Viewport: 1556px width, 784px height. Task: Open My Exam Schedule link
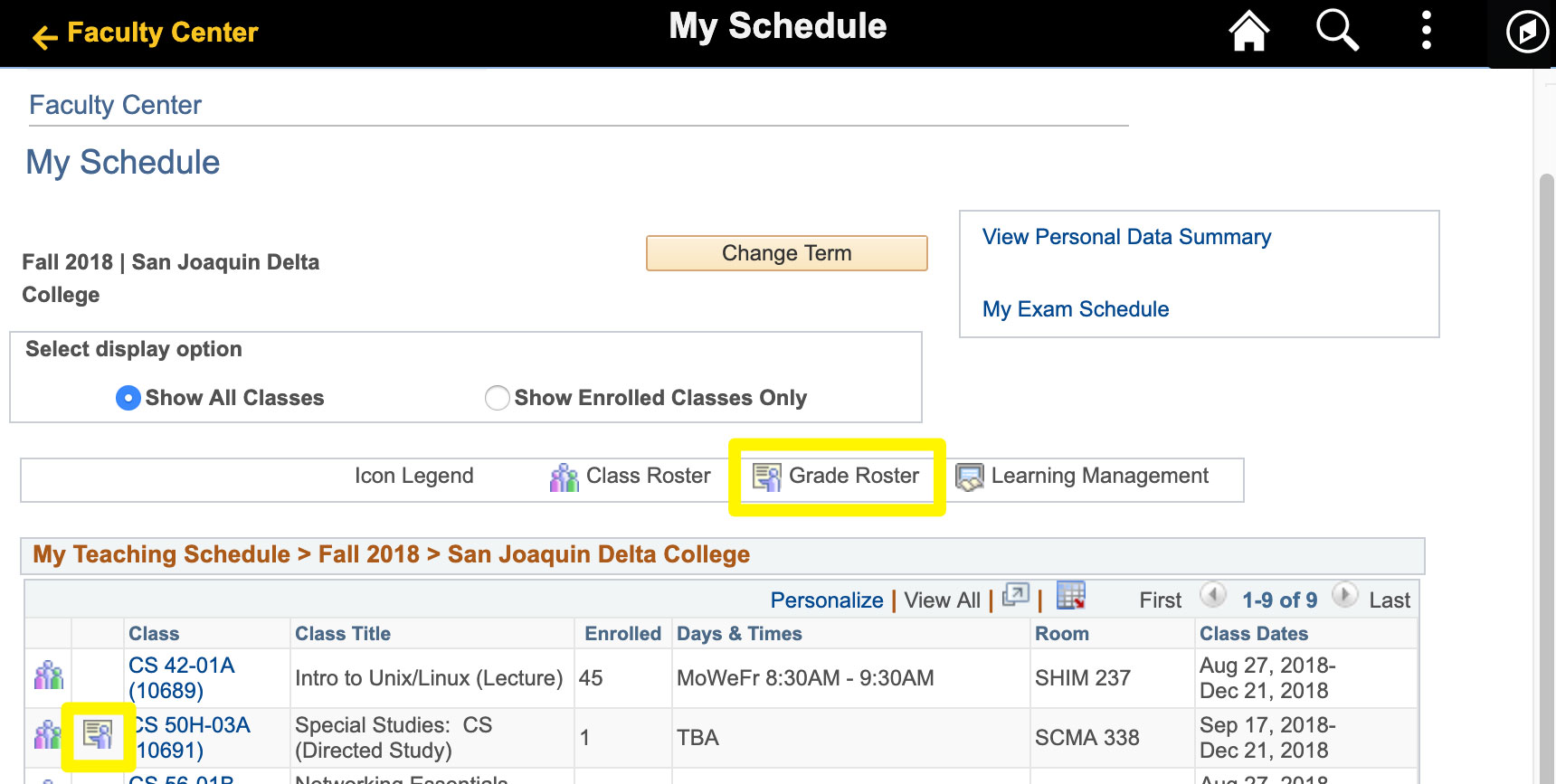point(1076,309)
